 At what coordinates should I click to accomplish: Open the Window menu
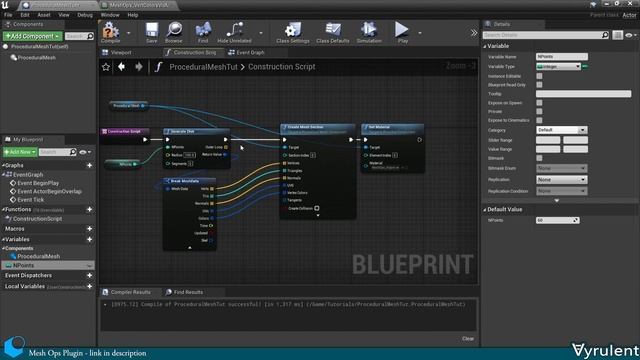[110, 15]
